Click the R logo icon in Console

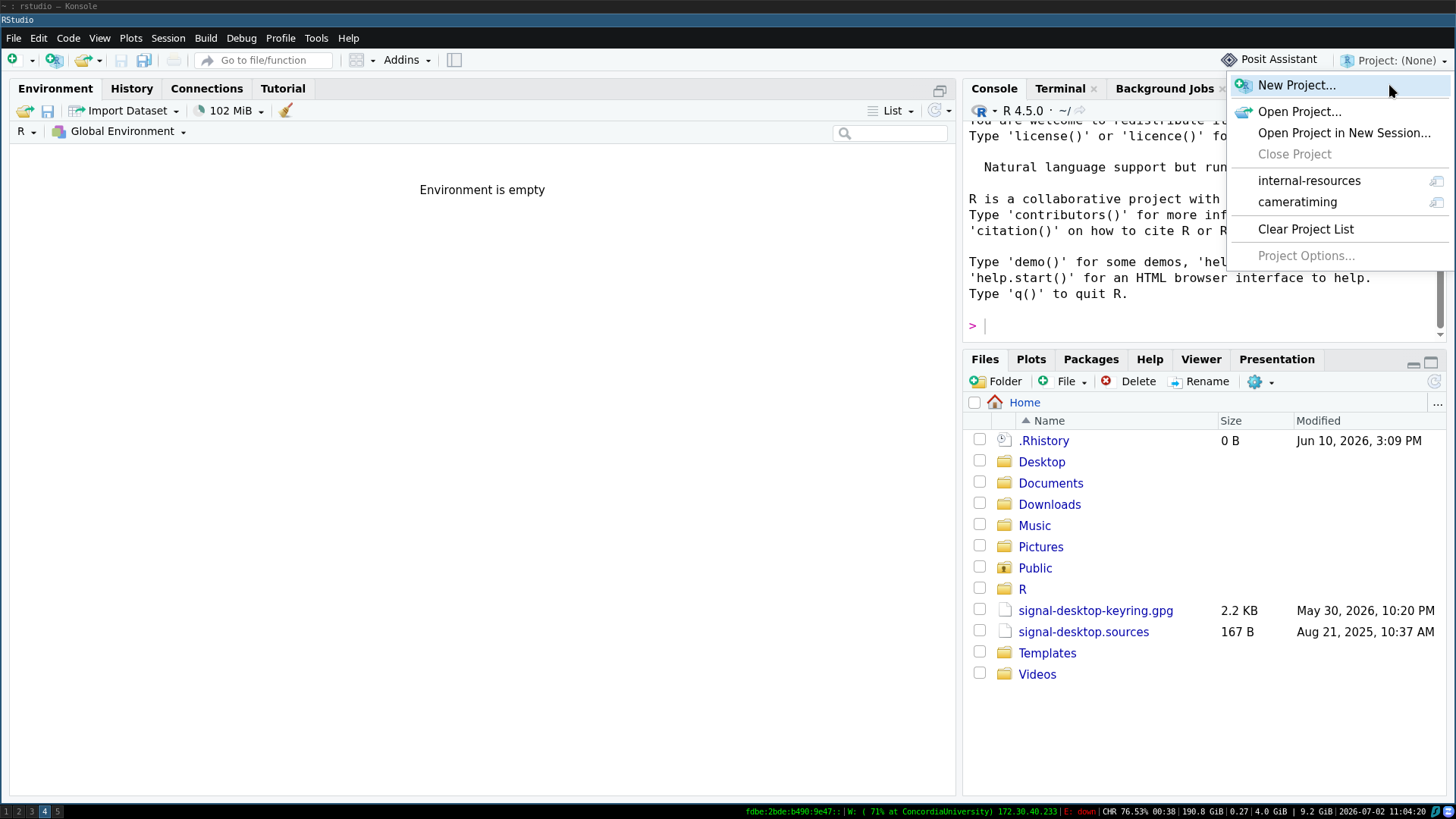pos(979,111)
